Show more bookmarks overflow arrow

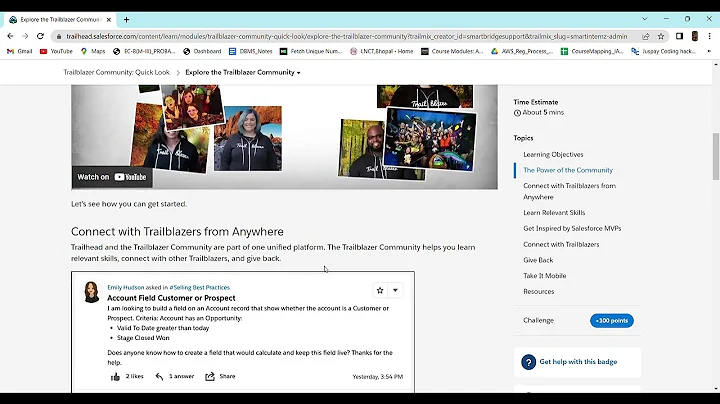tap(709, 51)
